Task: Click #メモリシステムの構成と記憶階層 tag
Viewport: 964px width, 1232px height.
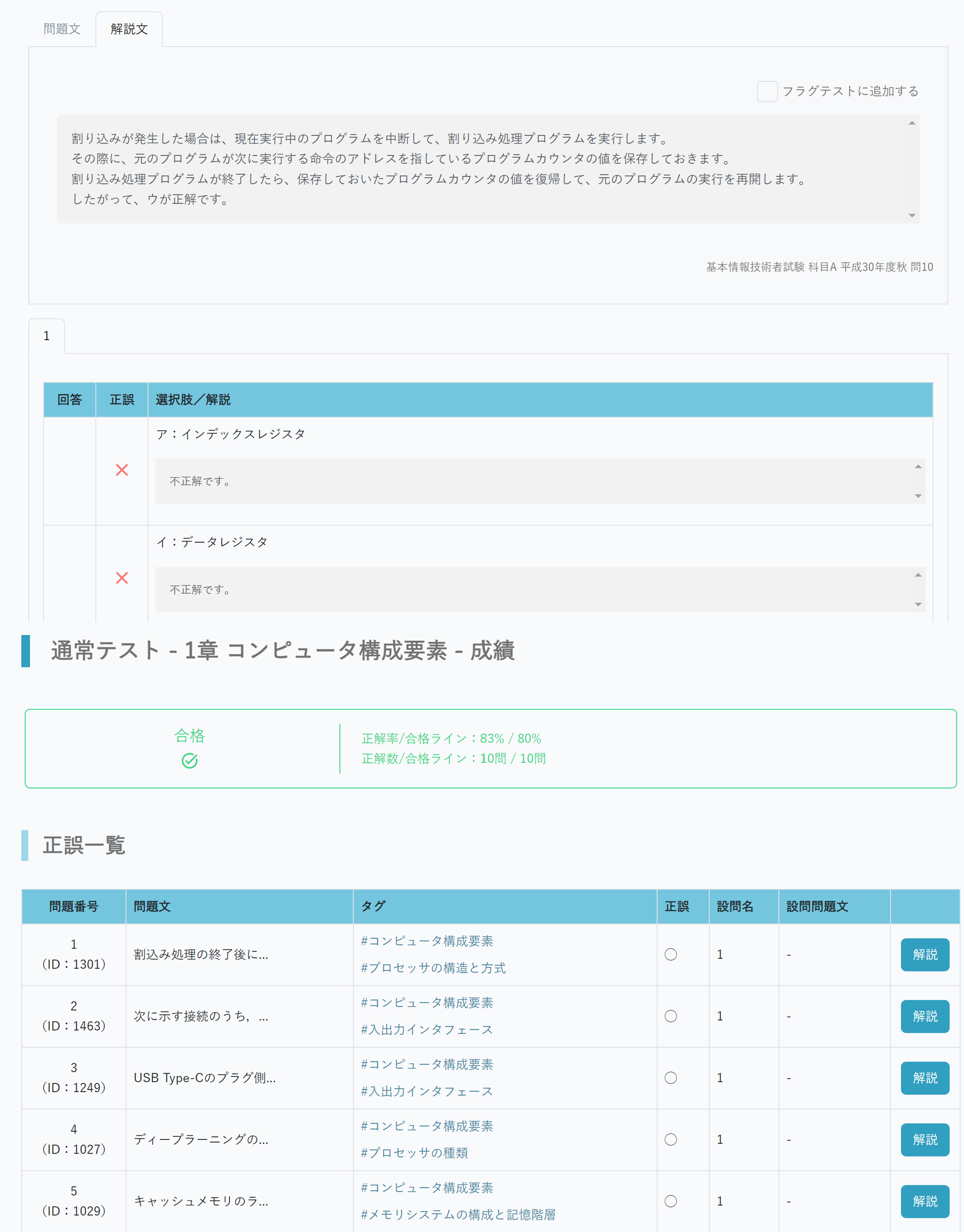Action: 458,1215
